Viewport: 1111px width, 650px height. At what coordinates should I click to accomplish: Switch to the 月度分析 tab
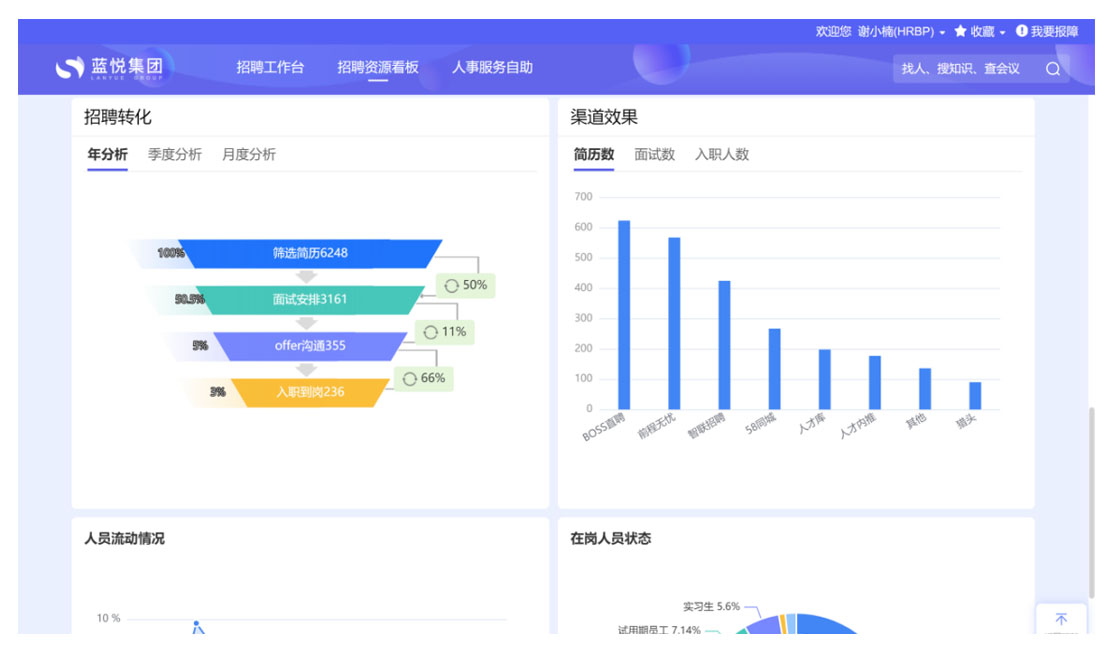[249, 154]
